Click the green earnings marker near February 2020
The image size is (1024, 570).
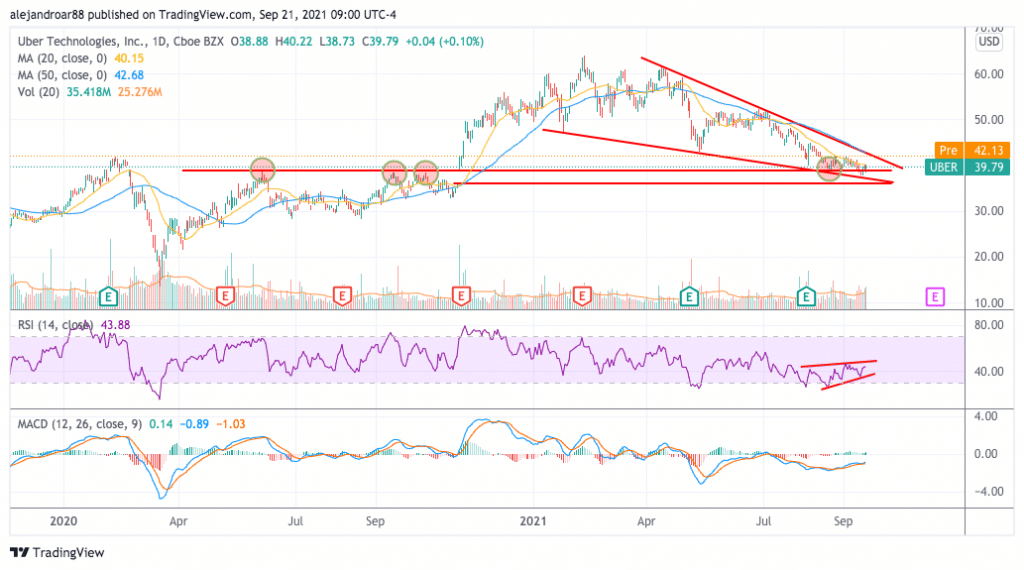(108, 297)
